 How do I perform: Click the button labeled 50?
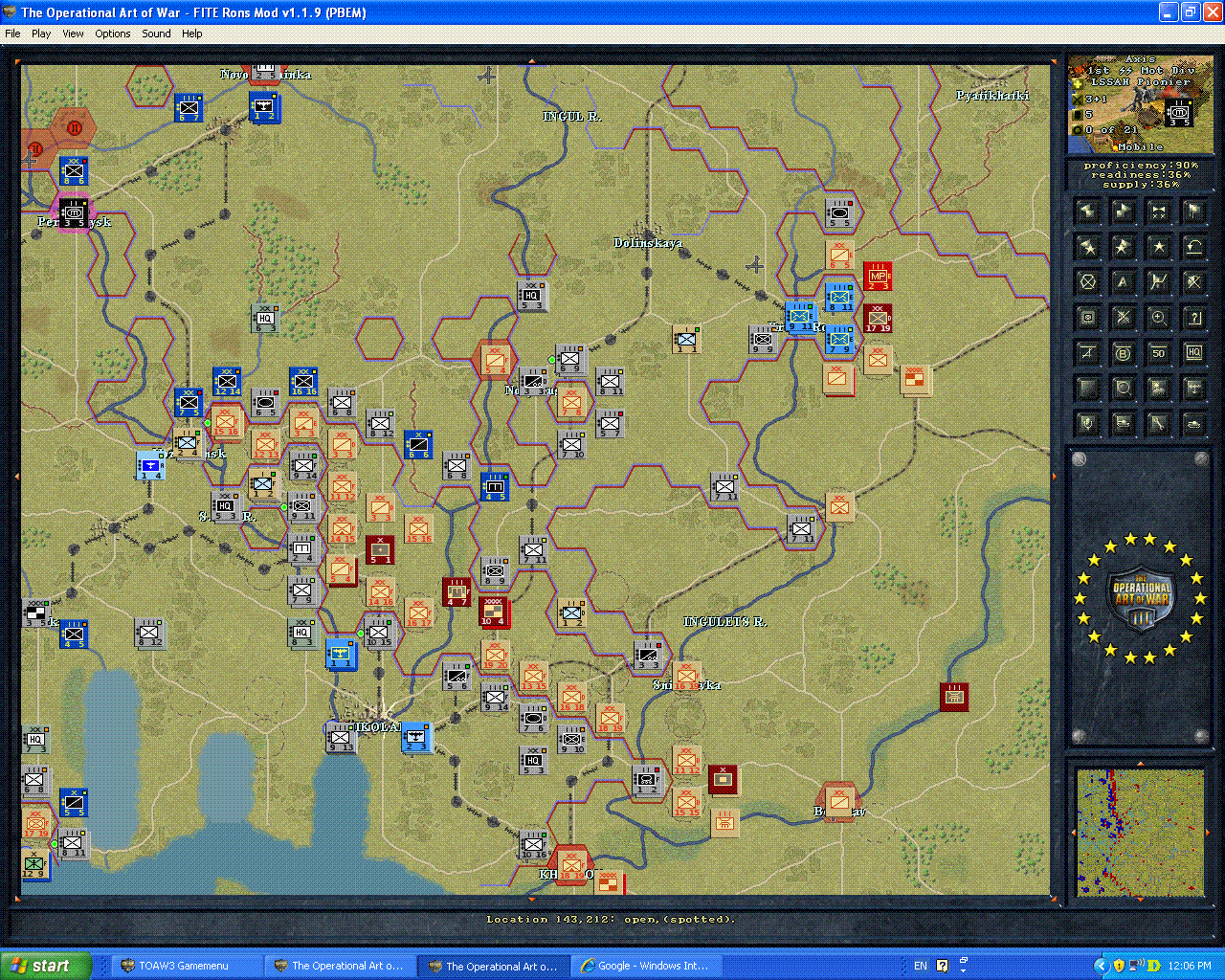pos(1158,353)
